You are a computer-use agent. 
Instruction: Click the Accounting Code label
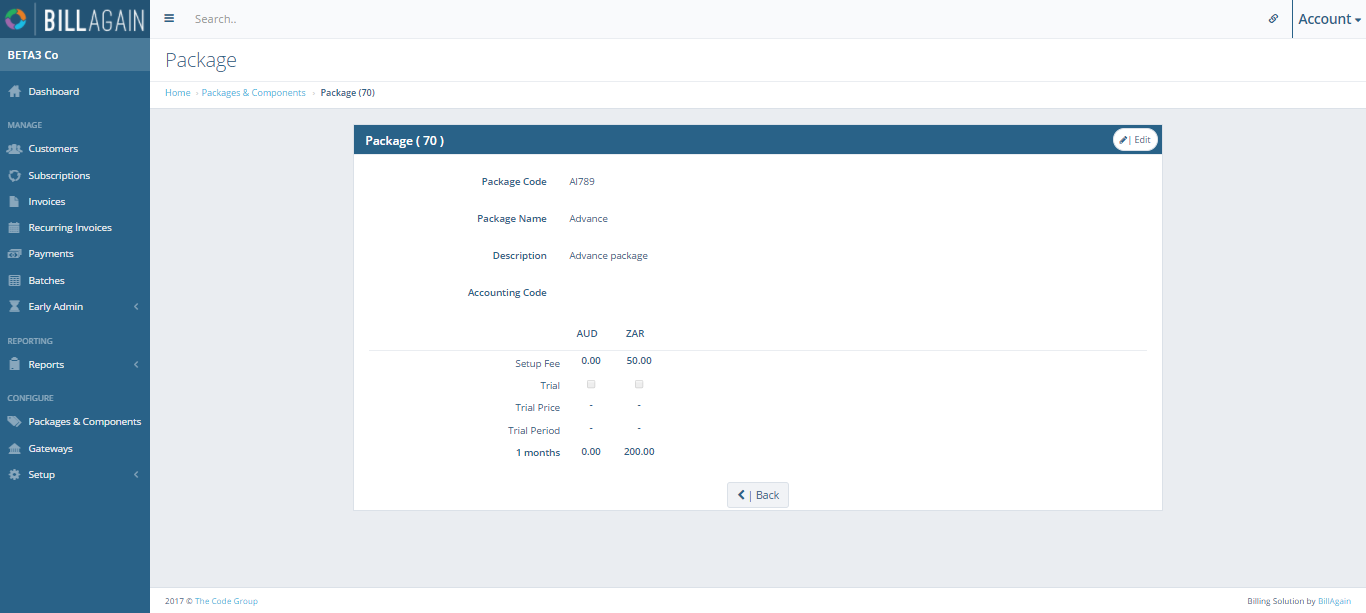(x=507, y=293)
